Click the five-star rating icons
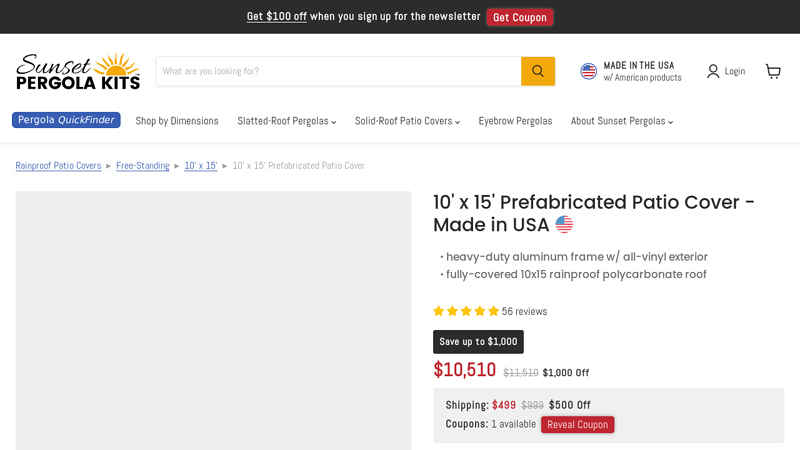The width and height of the screenshot is (800, 450). (x=466, y=311)
